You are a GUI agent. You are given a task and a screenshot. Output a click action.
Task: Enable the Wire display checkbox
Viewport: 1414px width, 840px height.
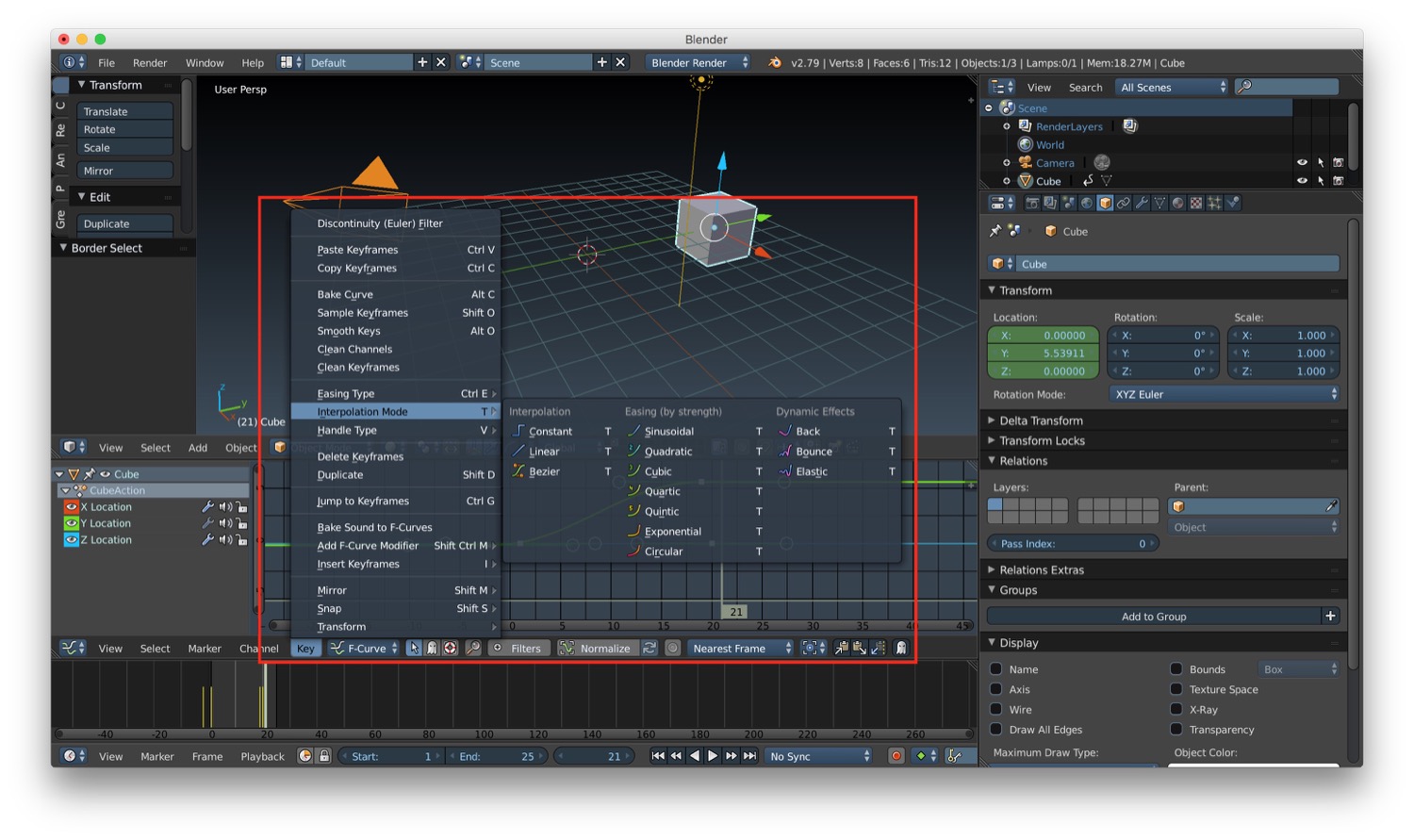tap(996, 709)
